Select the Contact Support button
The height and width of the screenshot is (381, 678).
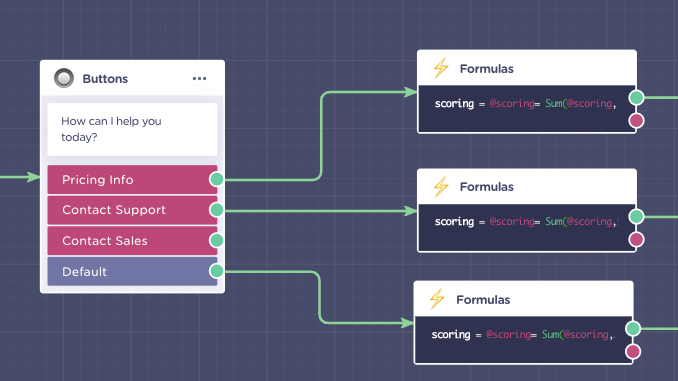point(132,210)
